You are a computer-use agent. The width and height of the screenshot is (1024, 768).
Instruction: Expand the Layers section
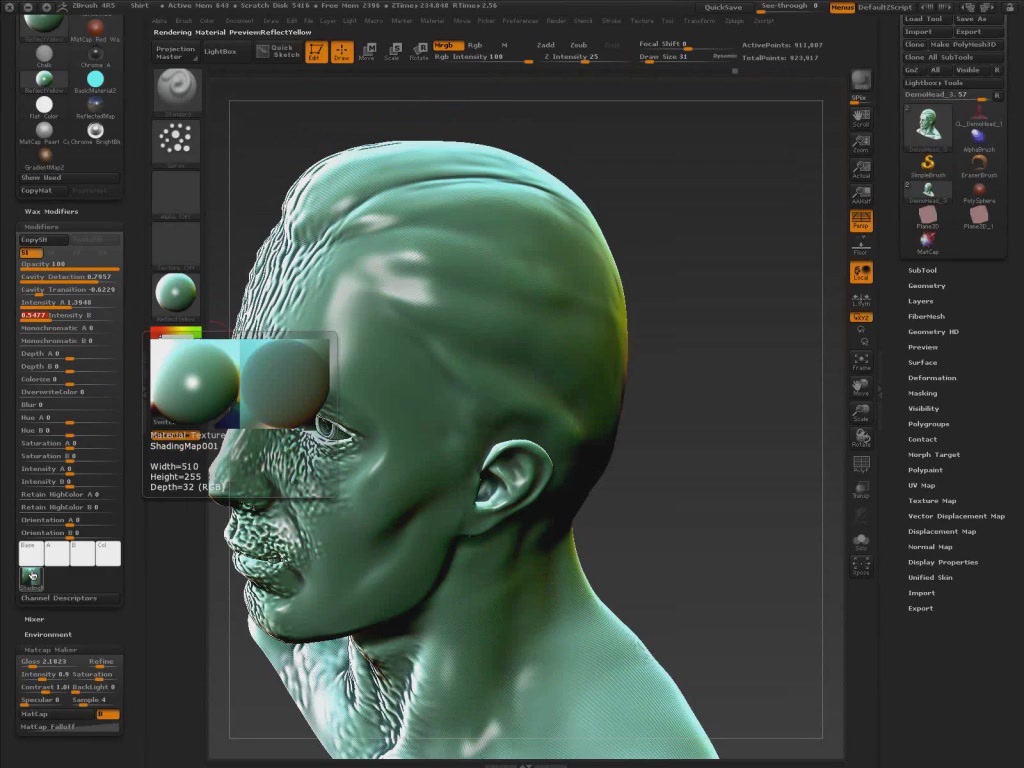(x=920, y=301)
